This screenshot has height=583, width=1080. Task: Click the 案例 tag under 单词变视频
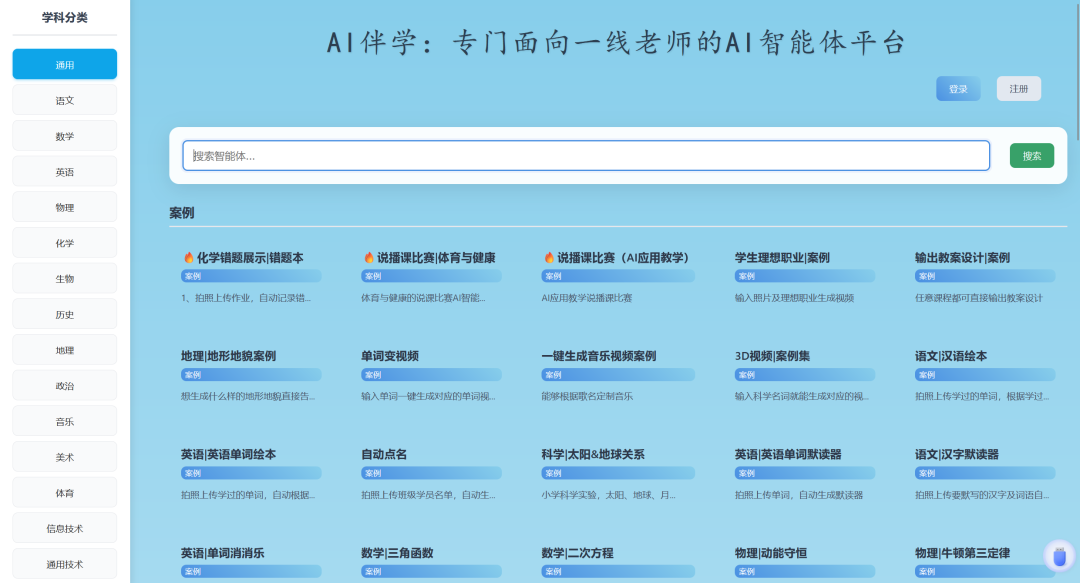click(x=431, y=375)
